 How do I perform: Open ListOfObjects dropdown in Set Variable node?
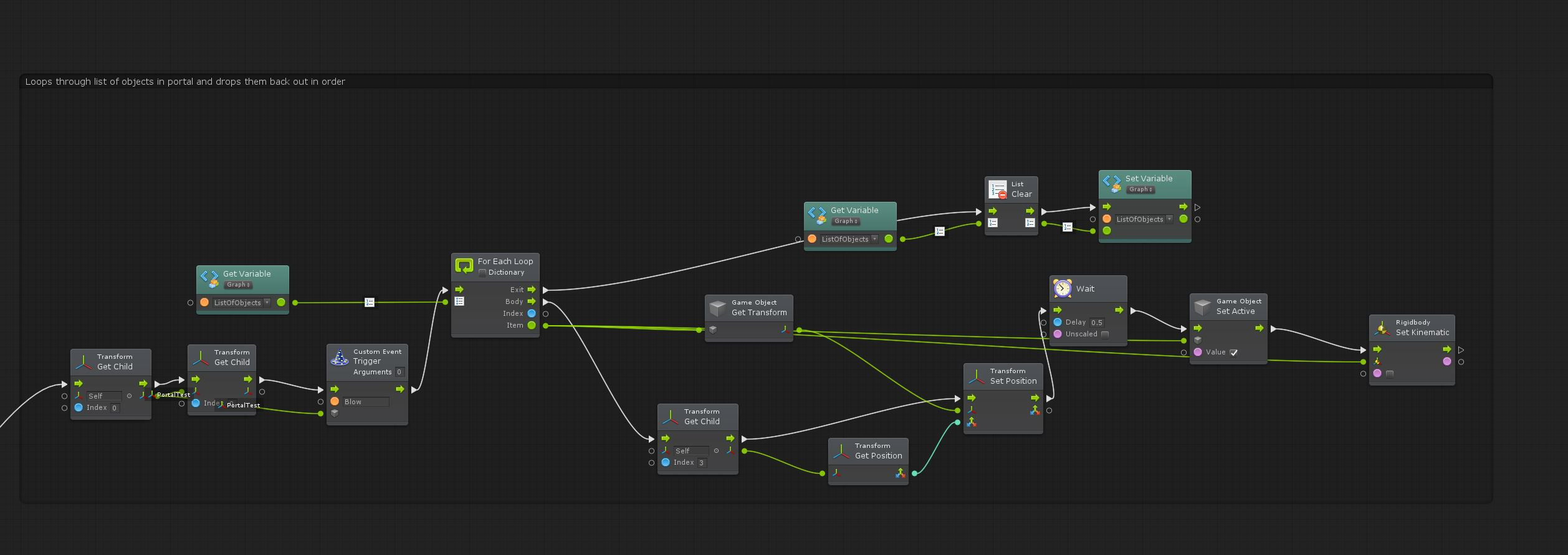click(1144, 219)
